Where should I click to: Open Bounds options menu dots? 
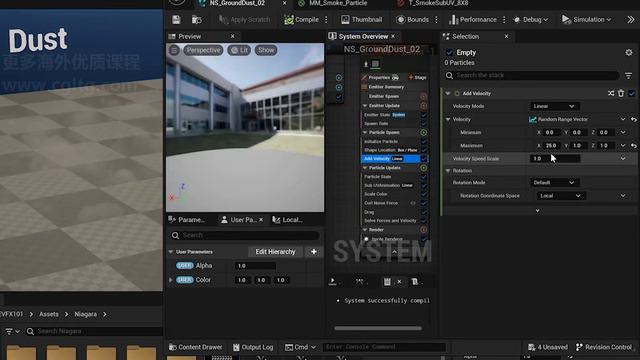coord(436,19)
